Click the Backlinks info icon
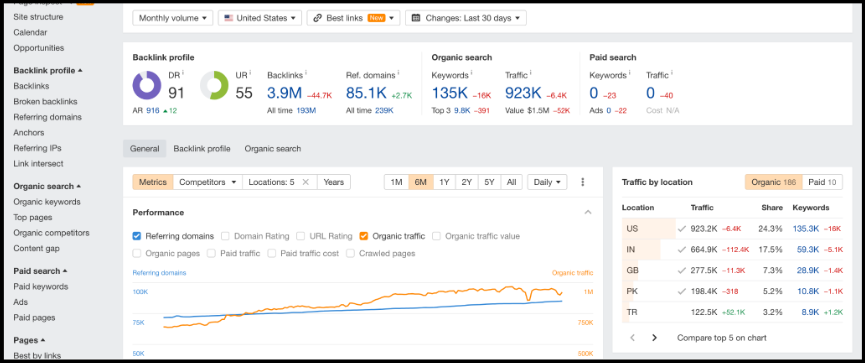 pyautogui.click(x=306, y=73)
